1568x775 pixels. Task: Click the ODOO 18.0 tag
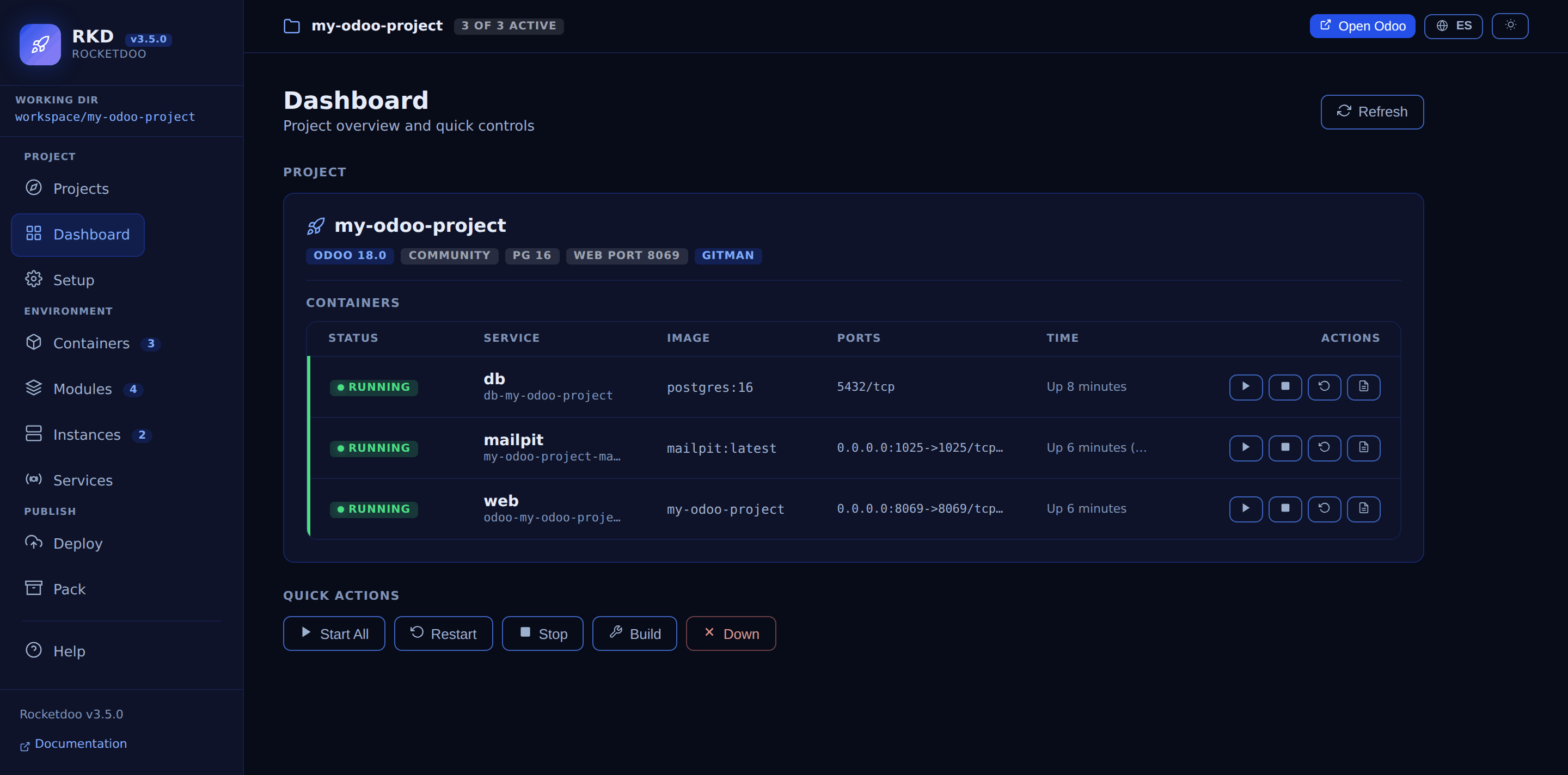coord(350,255)
